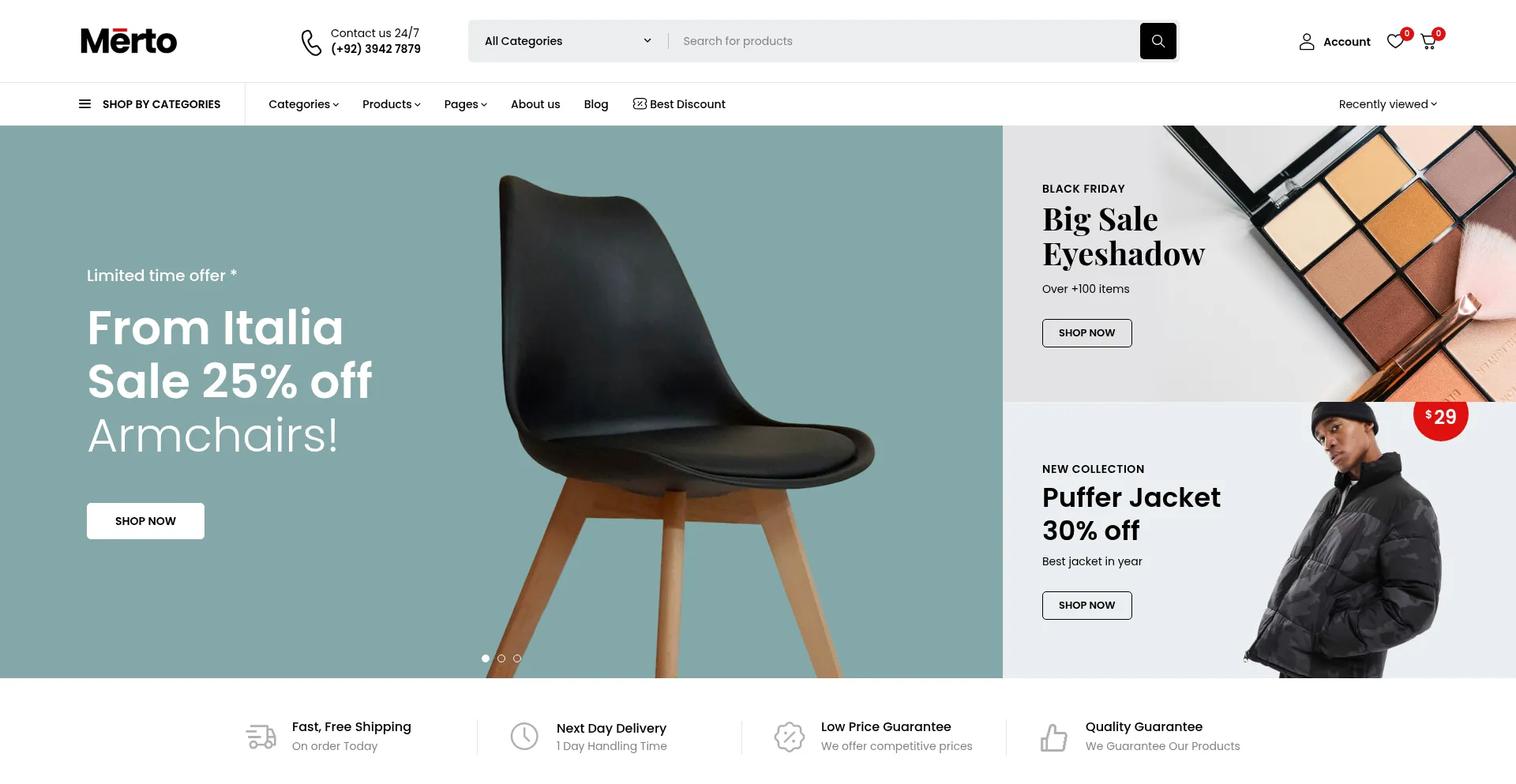Screen dimensions: 1516x784
Task: Click the account user icon
Action: (1307, 42)
